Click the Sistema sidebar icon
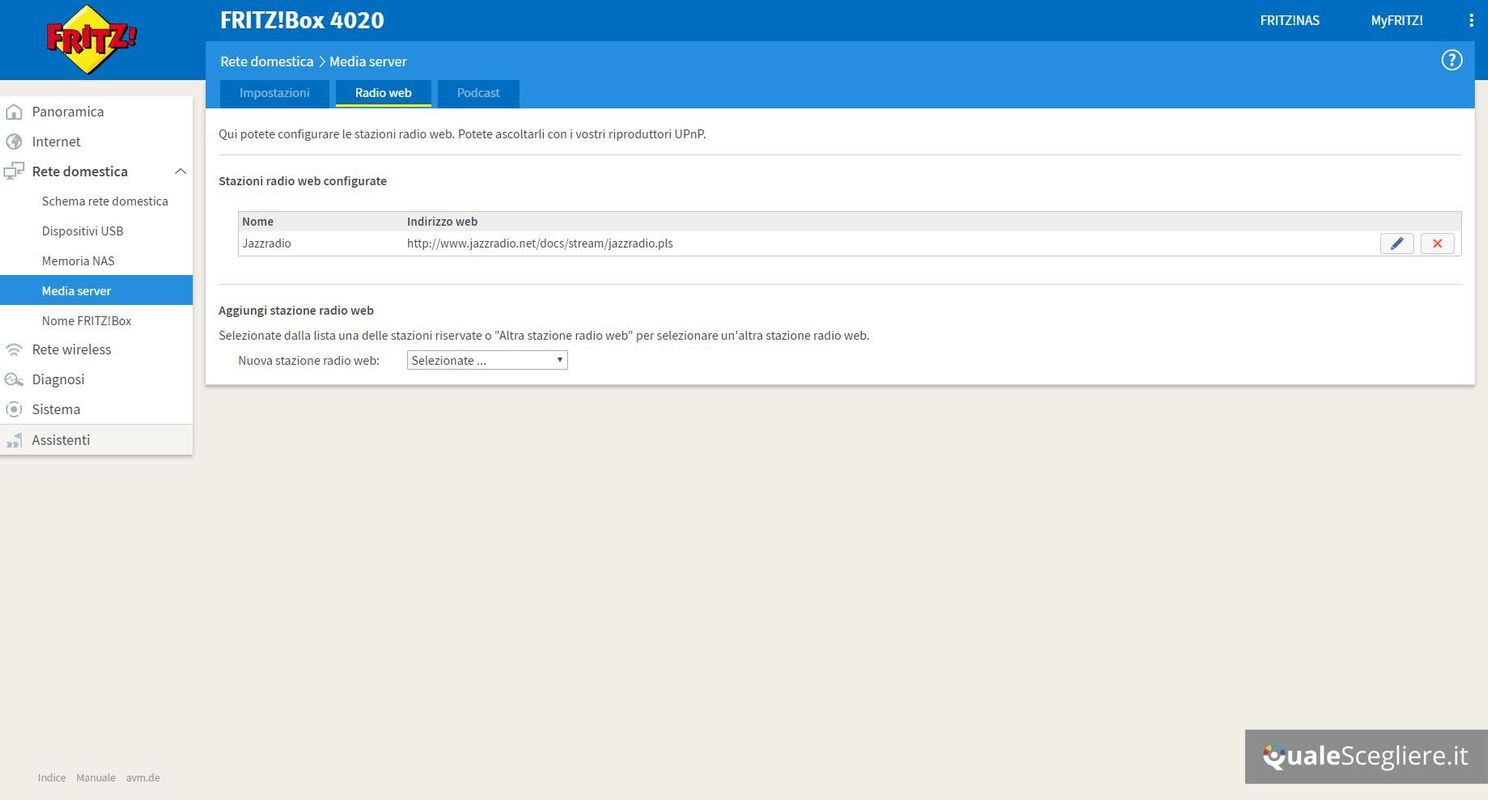The width and height of the screenshot is (1488, 800). point(14,410)
